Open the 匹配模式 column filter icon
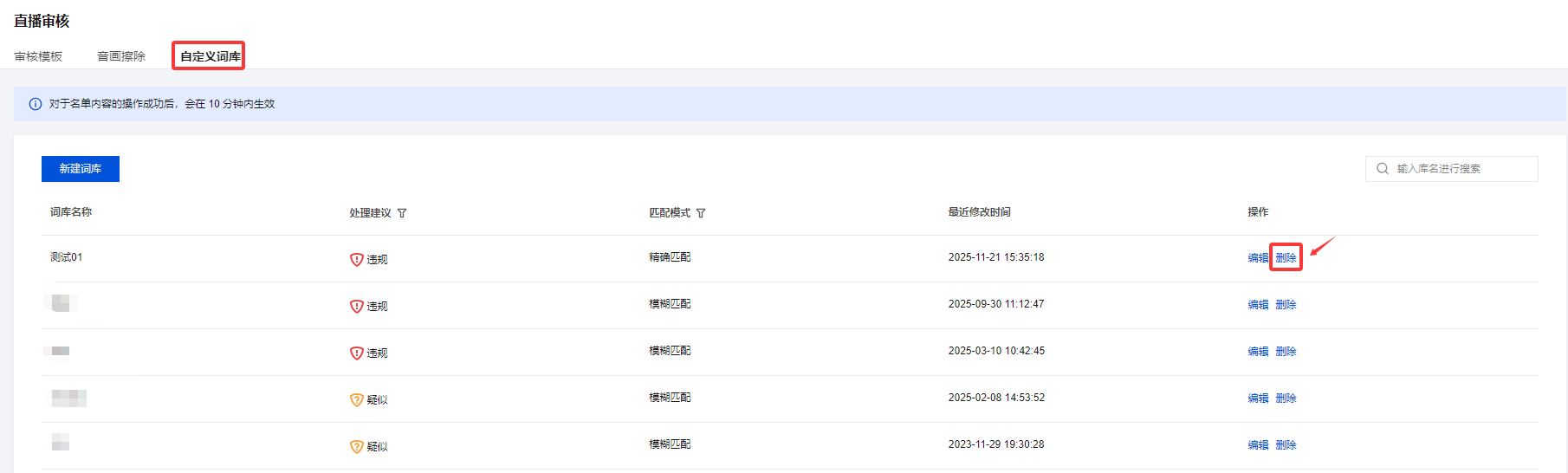1568x473 pixels. point(701,213)
